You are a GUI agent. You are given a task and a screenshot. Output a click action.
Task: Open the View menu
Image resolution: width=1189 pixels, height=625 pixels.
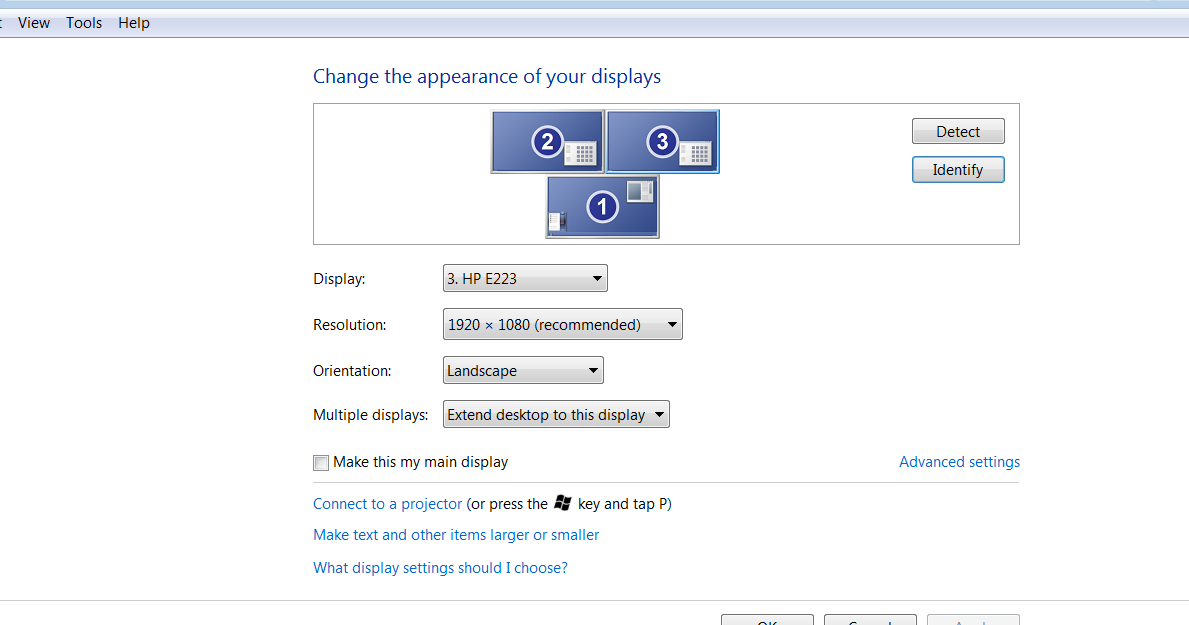34,22
